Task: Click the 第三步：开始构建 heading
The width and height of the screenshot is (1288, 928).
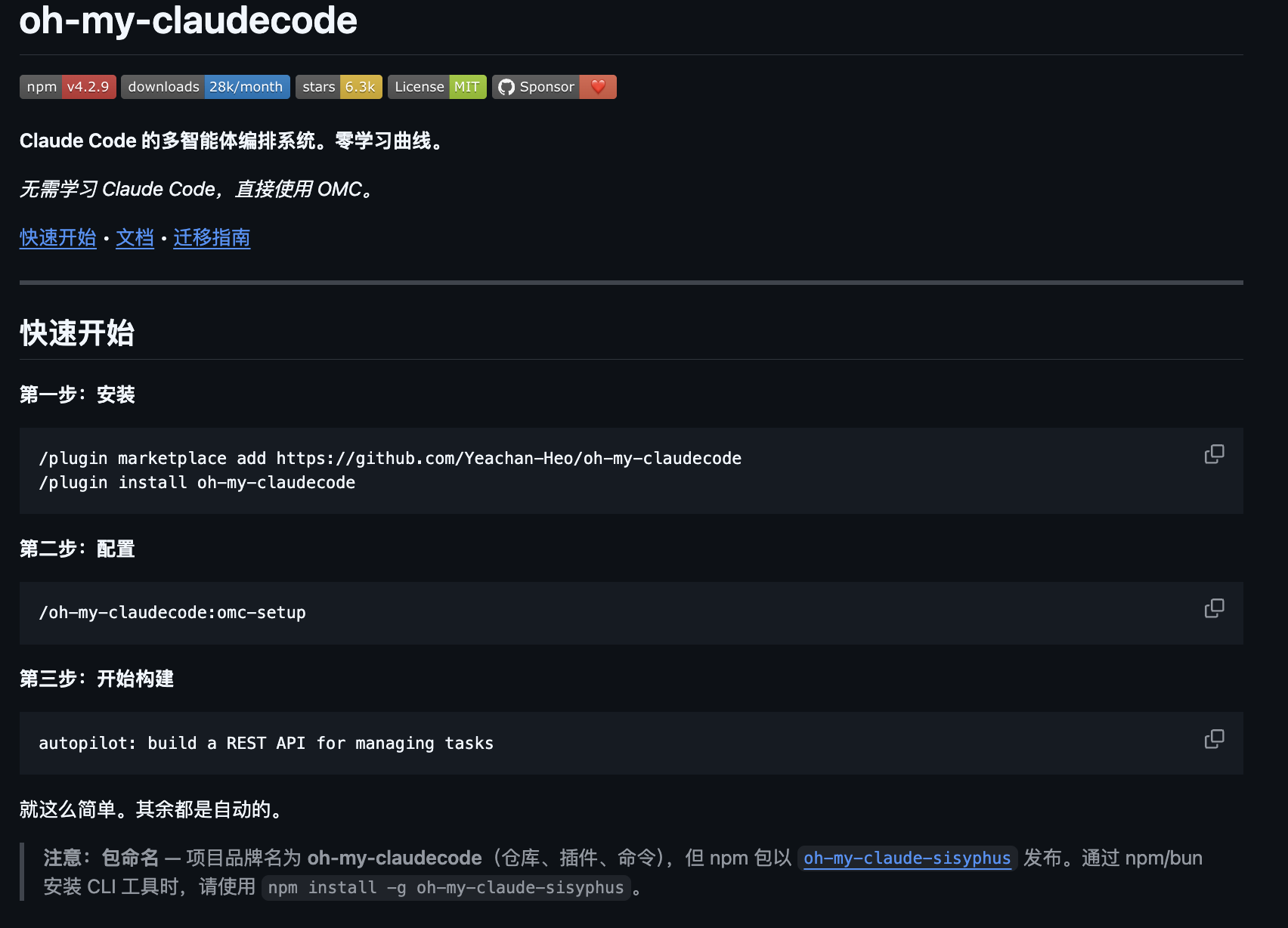Action: point(96,679)
